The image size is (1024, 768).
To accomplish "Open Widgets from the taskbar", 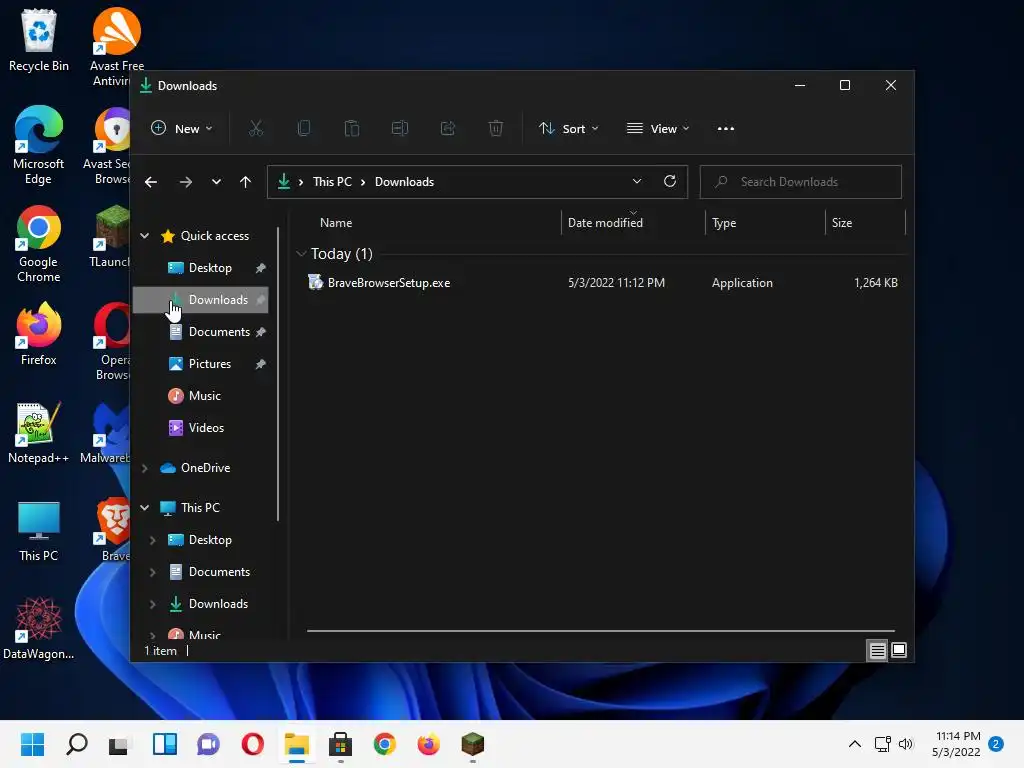I will [x=165, y=744].
